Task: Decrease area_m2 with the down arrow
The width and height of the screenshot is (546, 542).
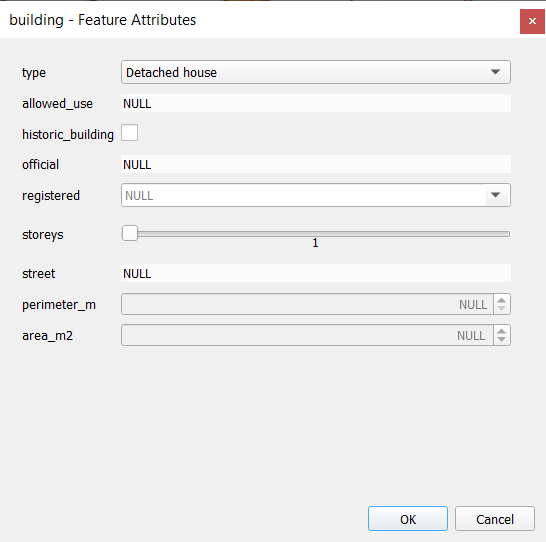Action: pos(501,339)
